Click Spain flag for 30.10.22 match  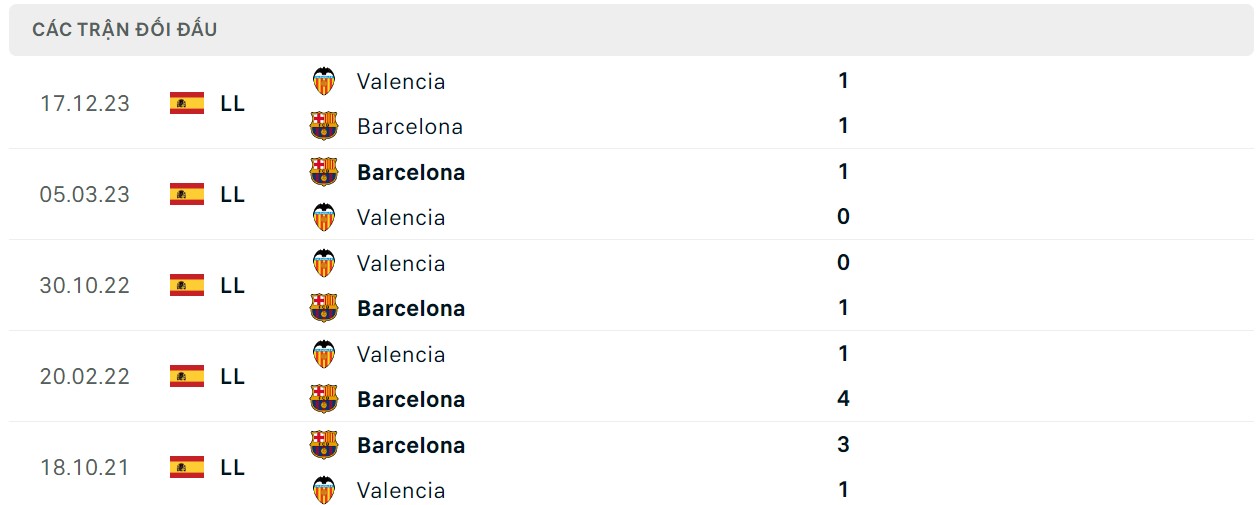(x=187, y=285)
